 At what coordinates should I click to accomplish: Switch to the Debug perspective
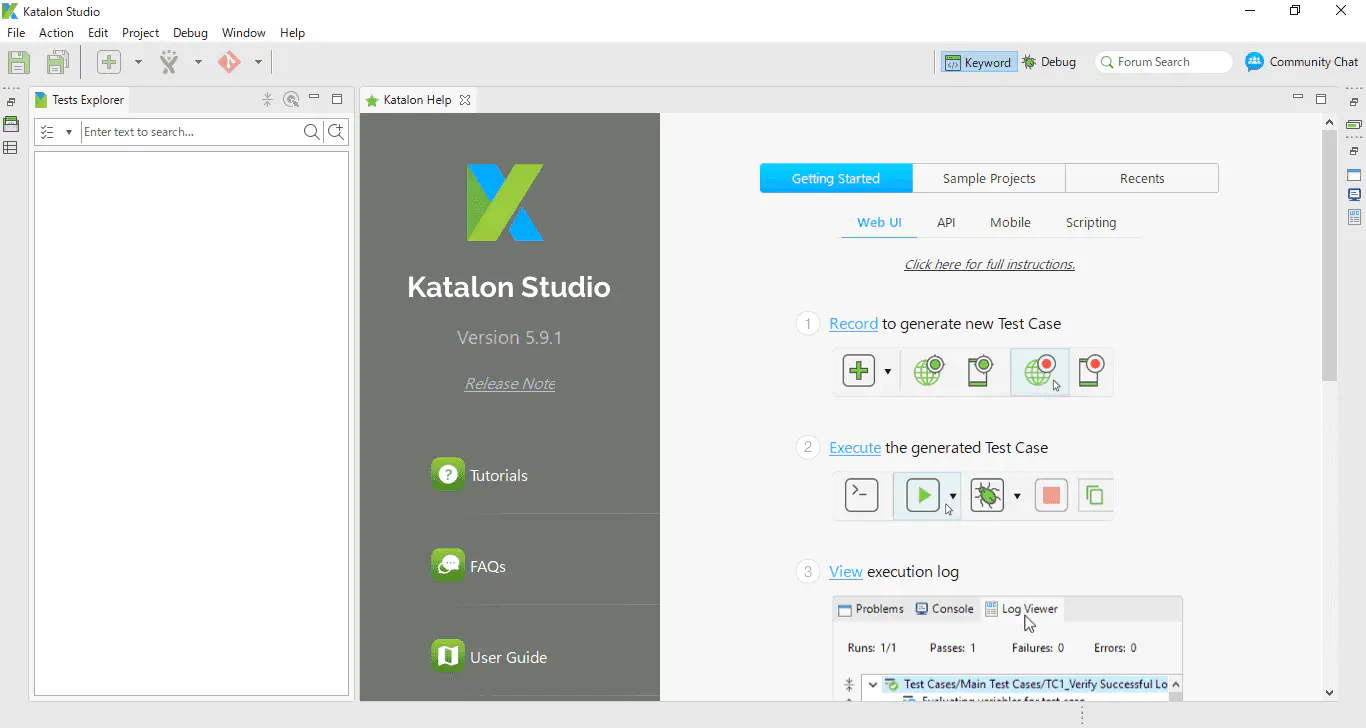(1049, 61)
